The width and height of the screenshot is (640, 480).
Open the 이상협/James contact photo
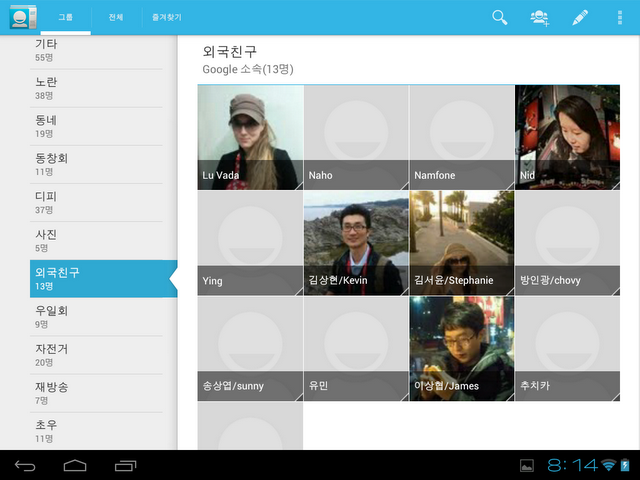coord(462,349)
